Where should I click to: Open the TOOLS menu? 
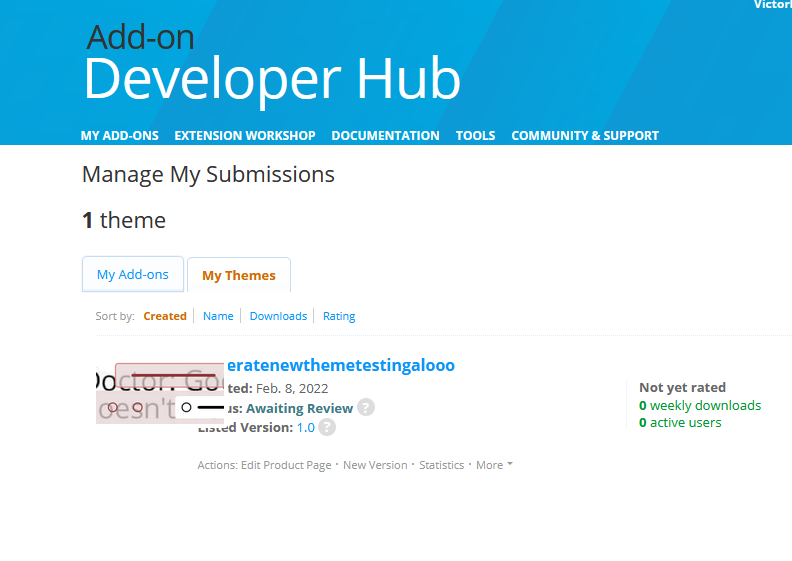(475, 135)
